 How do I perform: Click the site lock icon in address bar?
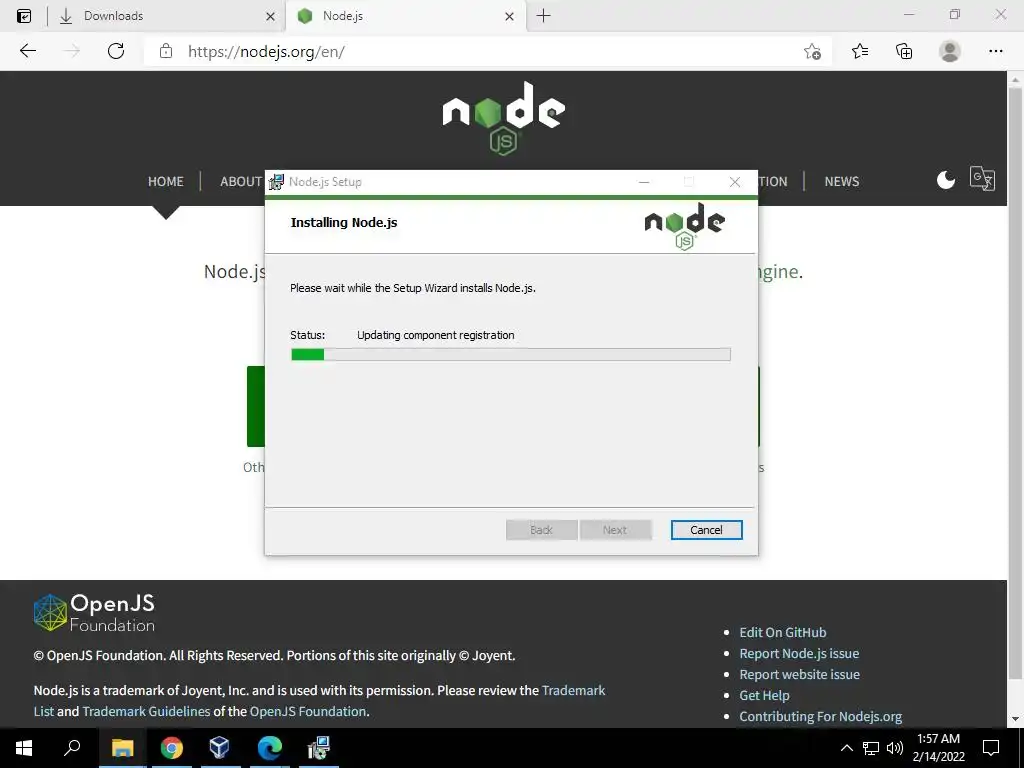coord(166,51)
